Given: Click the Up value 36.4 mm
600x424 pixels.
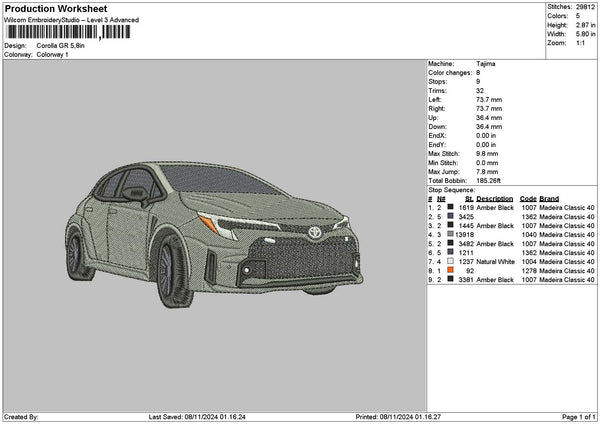Looking at the screenshot, I should (x=489, y=117).
